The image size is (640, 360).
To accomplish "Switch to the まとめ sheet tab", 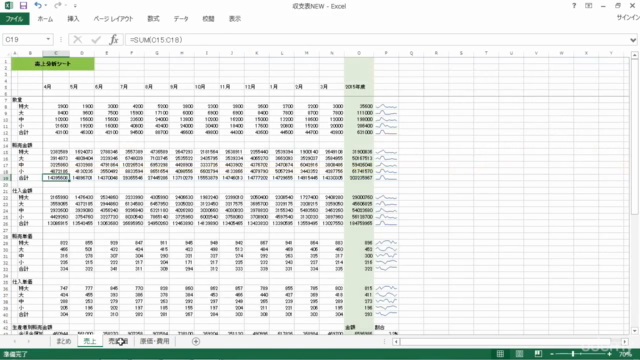I will 63,341.
